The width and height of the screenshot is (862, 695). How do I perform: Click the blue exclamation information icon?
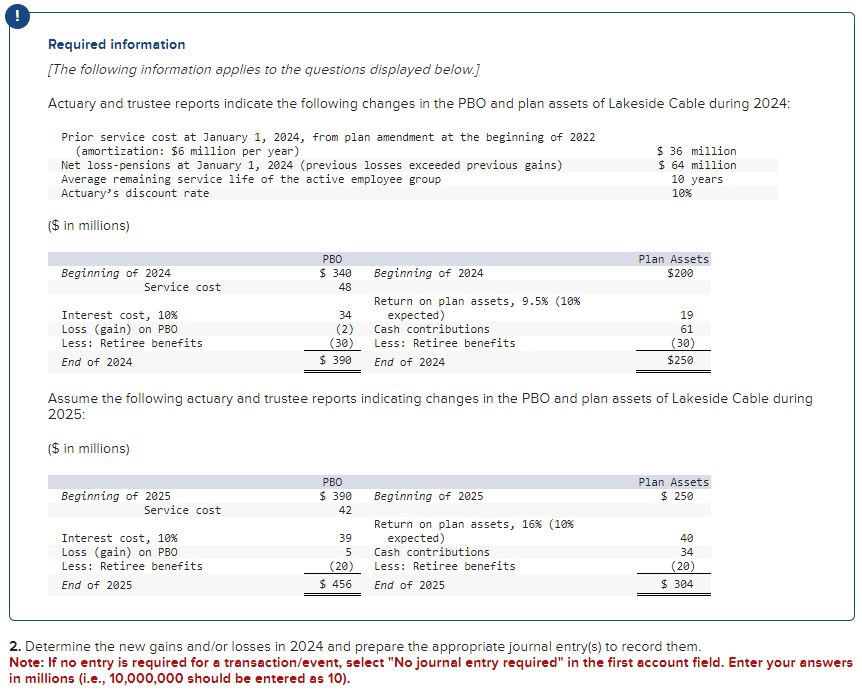point(17,17)
